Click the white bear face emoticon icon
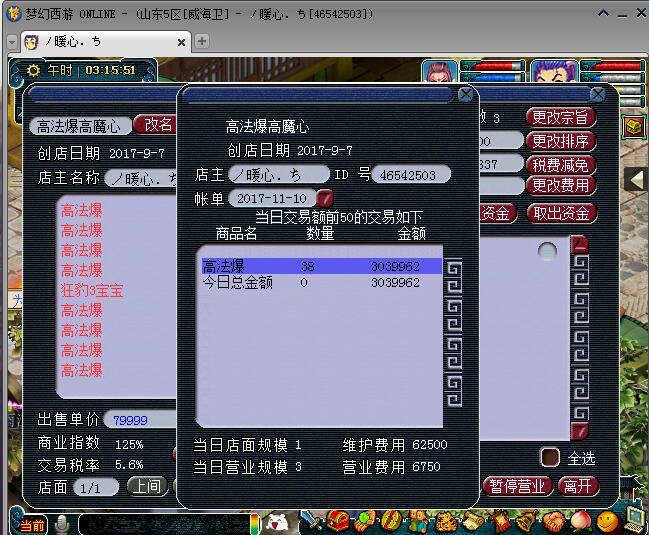This screenshot has width=649, height=535. (277, 522)
